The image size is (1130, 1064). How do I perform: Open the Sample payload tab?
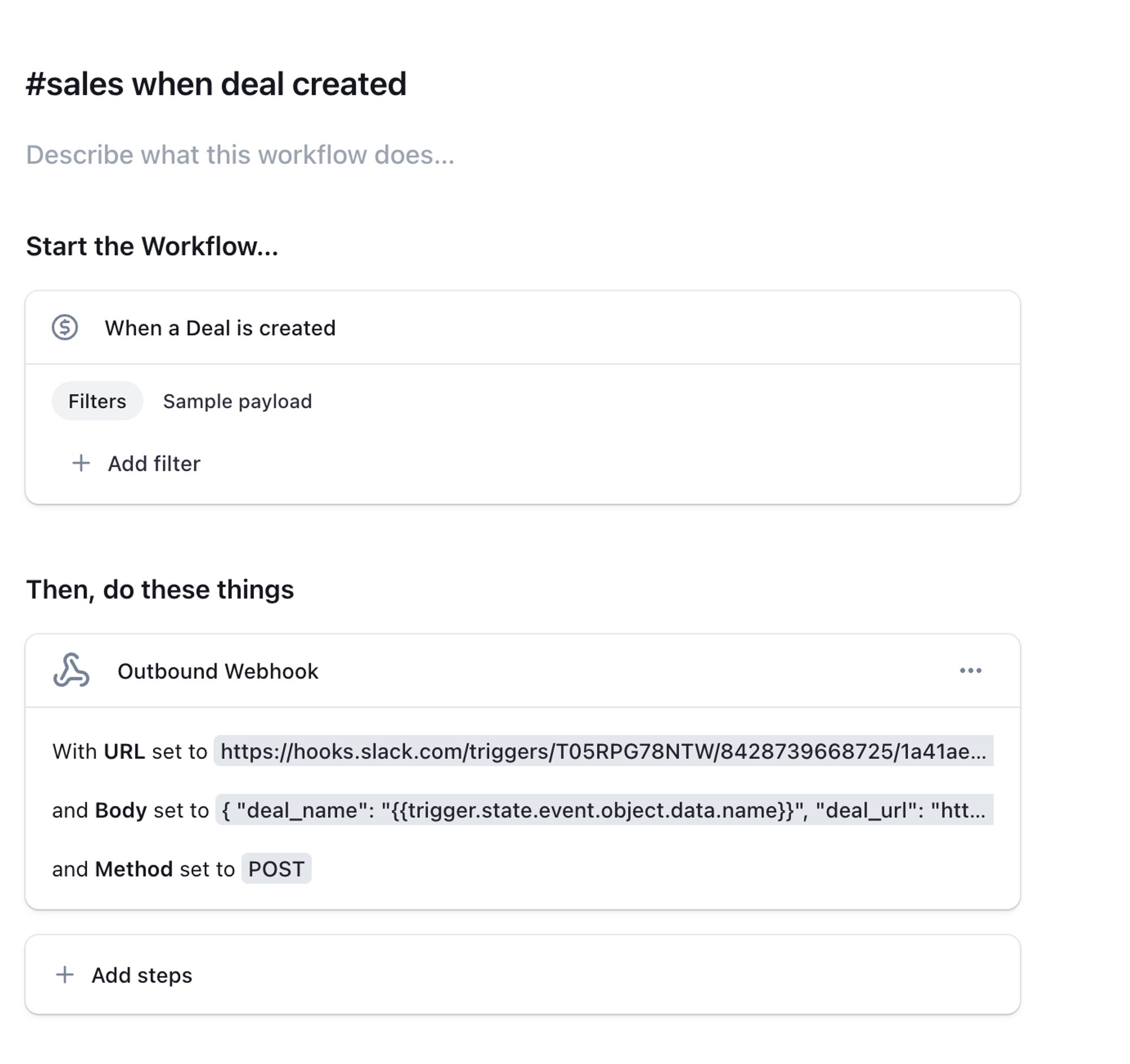click(237, 401)
